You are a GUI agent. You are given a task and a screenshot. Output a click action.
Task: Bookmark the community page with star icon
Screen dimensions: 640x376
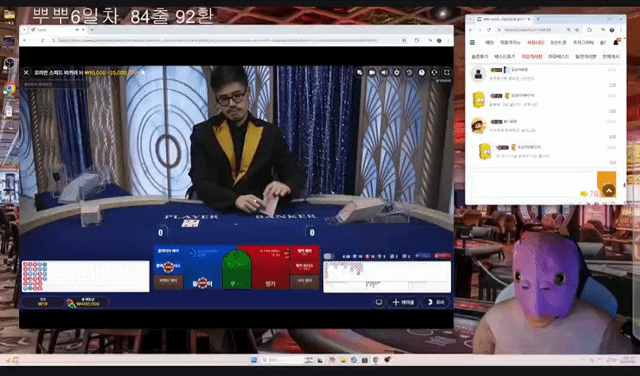click(577, 30)
